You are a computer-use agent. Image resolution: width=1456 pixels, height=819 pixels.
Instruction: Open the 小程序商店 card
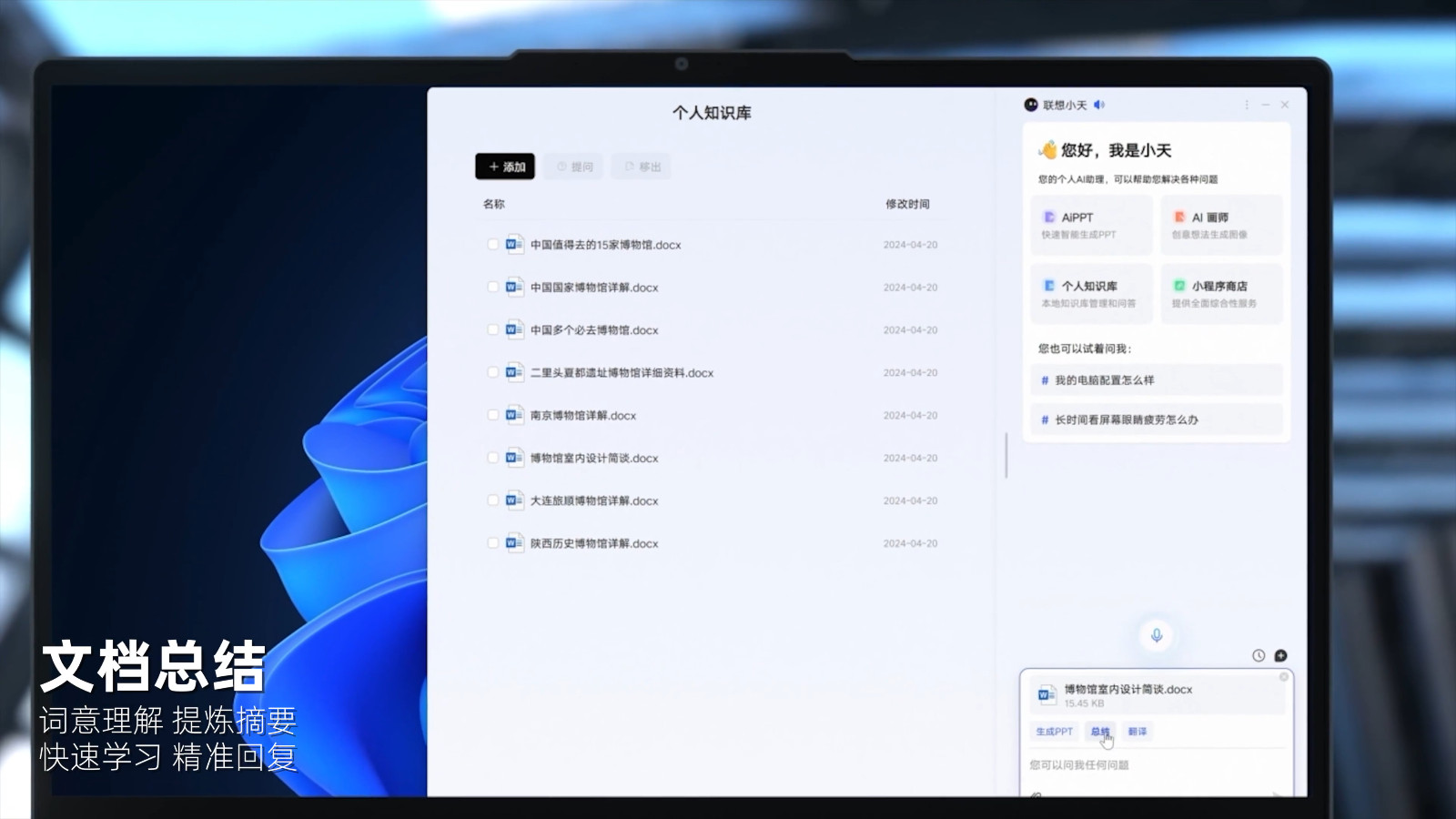(x=1222, y=293)
